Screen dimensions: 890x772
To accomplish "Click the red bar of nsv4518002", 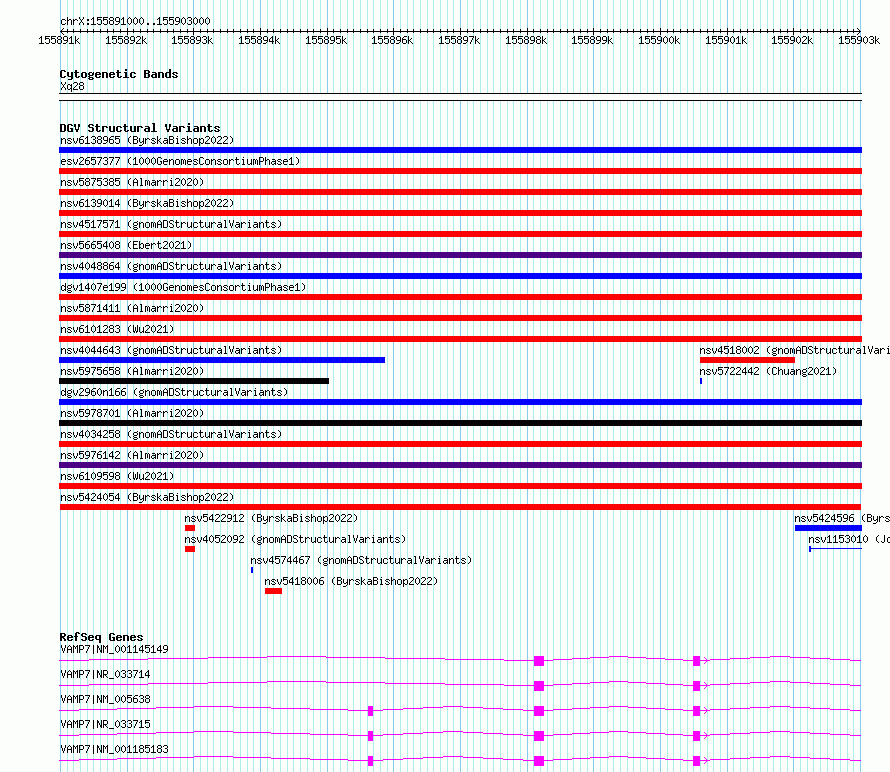I will (748, 360).
